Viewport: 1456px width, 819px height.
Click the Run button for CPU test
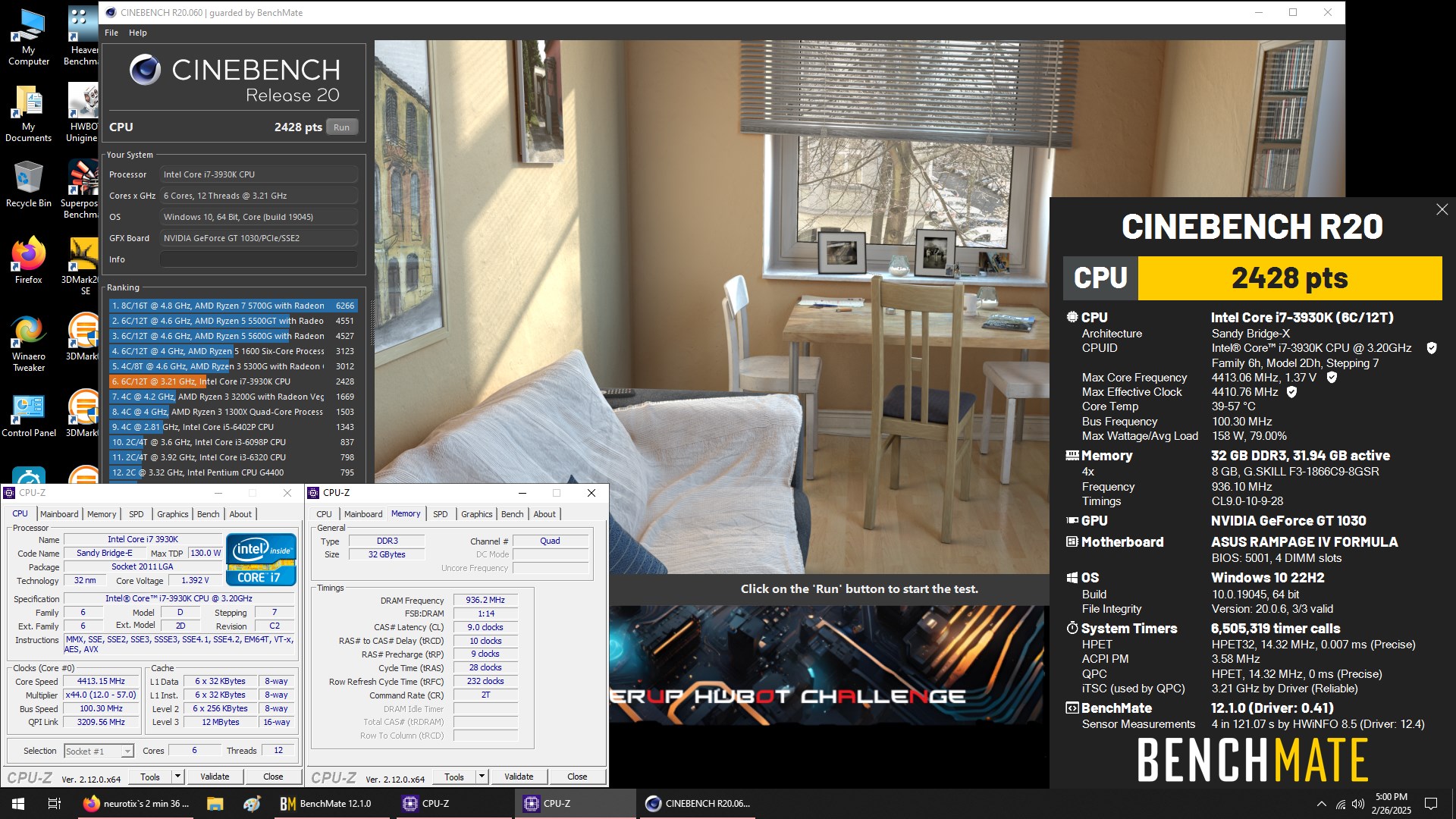(342, 127)
